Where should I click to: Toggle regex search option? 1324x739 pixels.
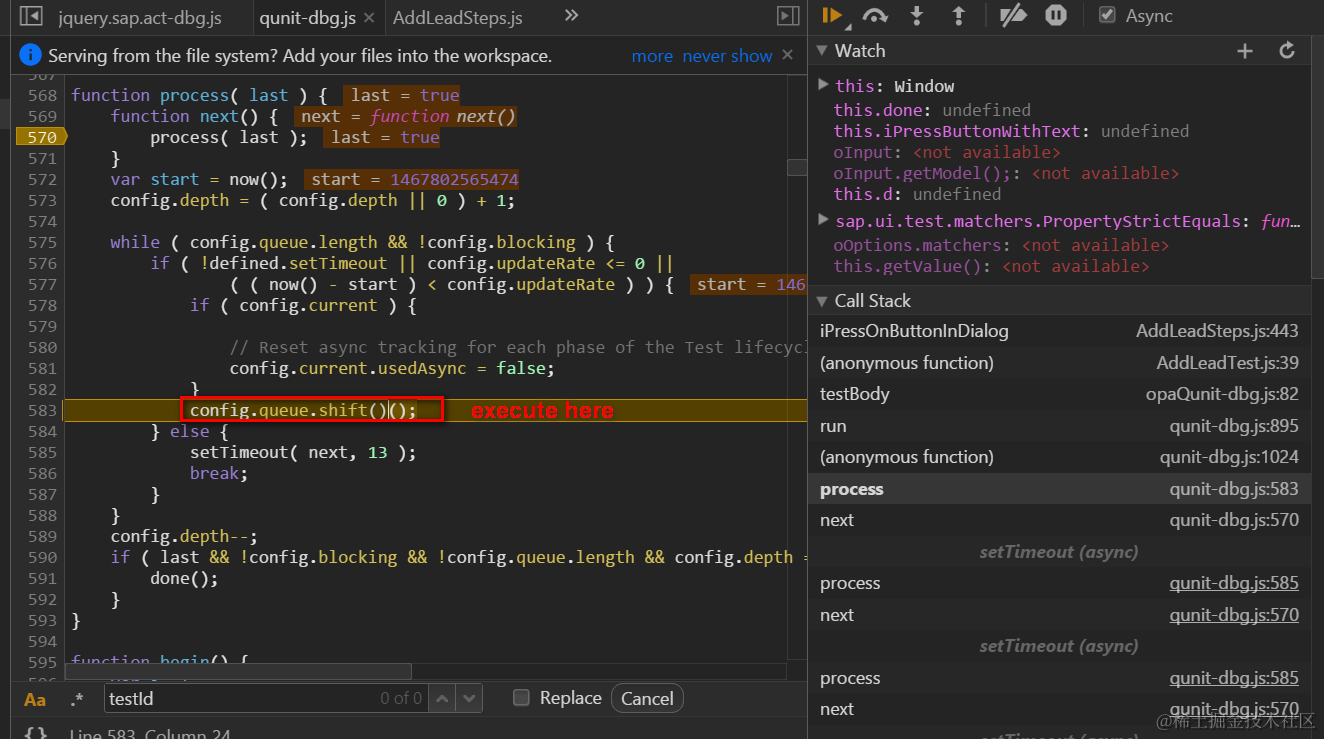[x=77, y=699]
